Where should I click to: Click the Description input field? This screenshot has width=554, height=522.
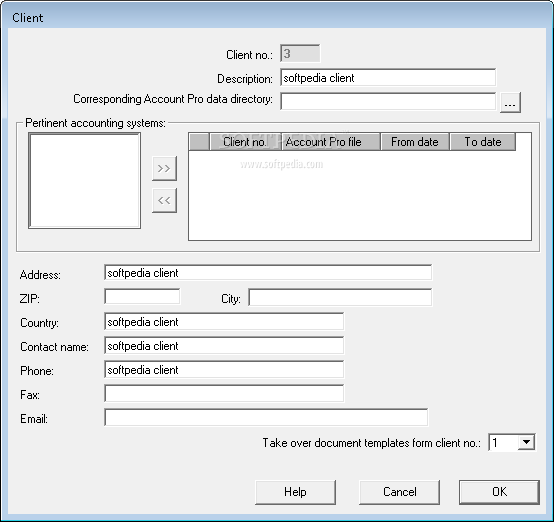tap(388, 77)
